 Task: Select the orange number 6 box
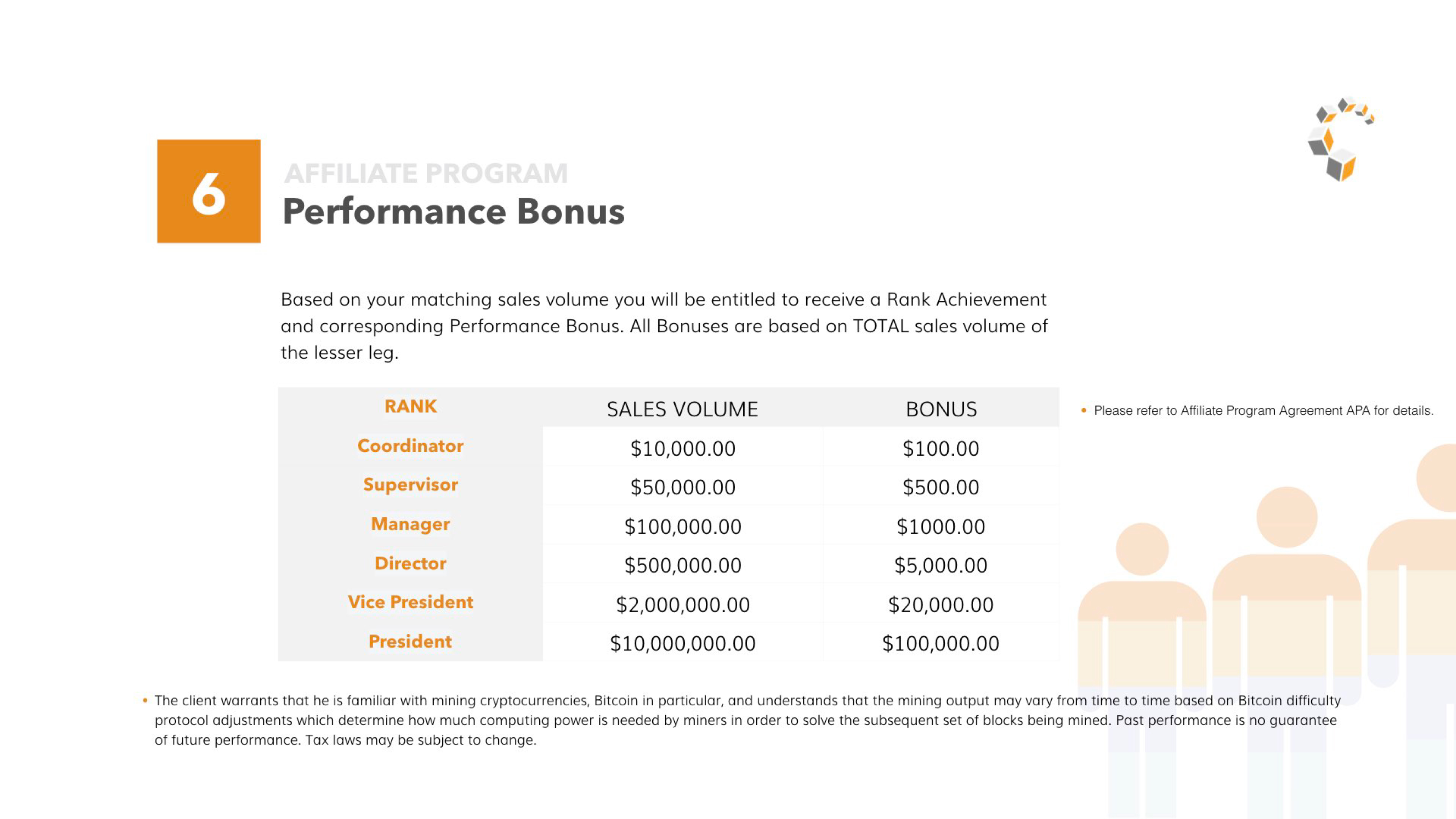[209, 191]
